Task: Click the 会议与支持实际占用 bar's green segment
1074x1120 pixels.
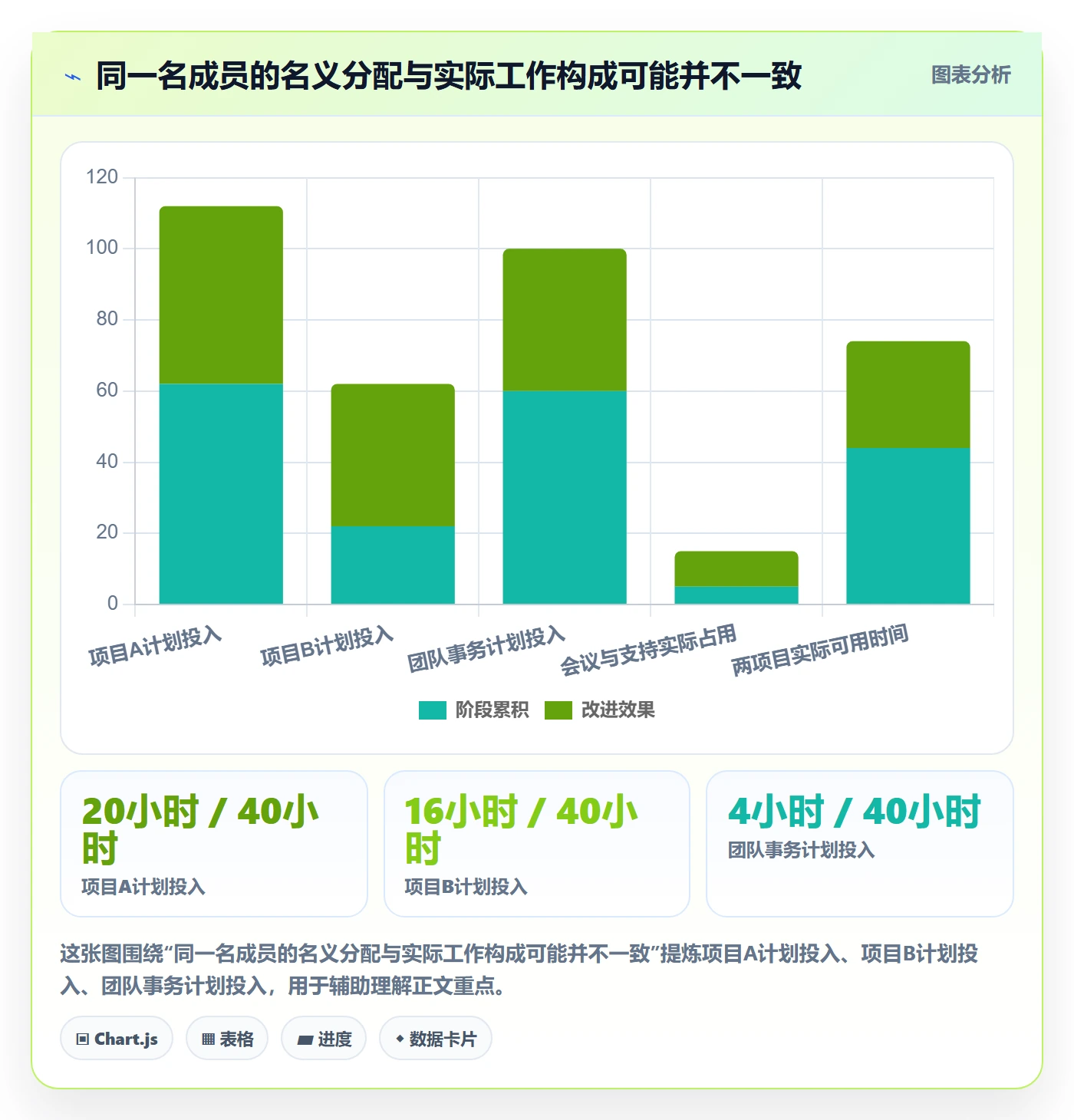Action: [x=736, y=569]
